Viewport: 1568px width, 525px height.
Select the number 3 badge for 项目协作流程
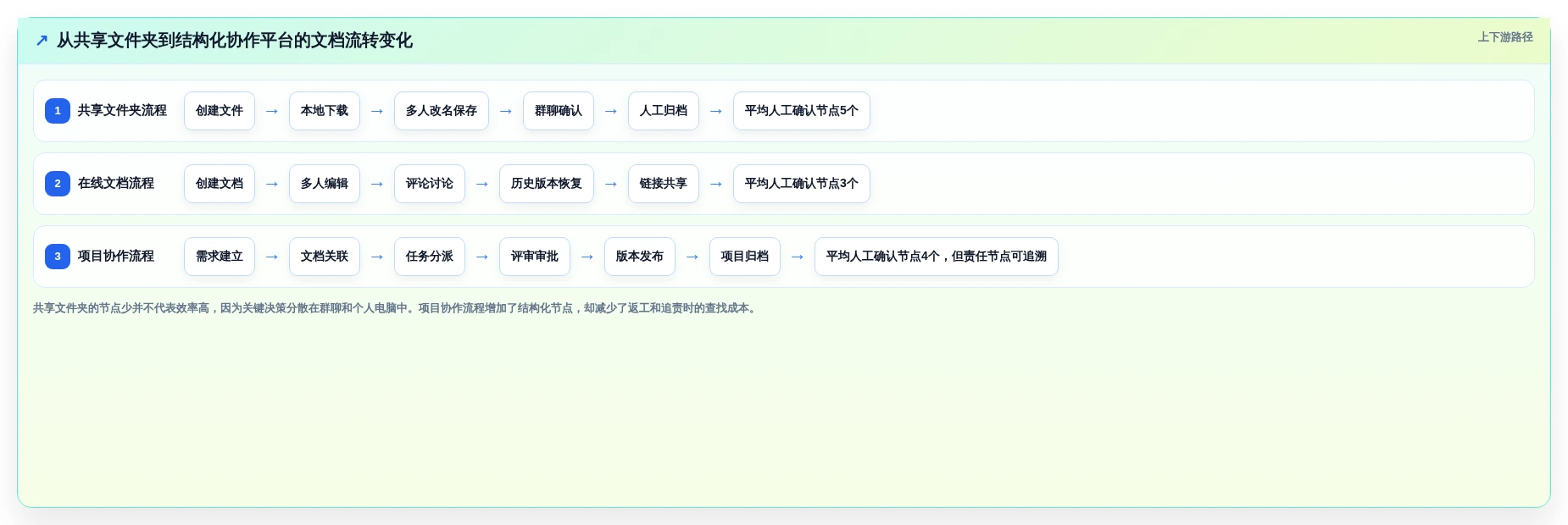point(58,257)
